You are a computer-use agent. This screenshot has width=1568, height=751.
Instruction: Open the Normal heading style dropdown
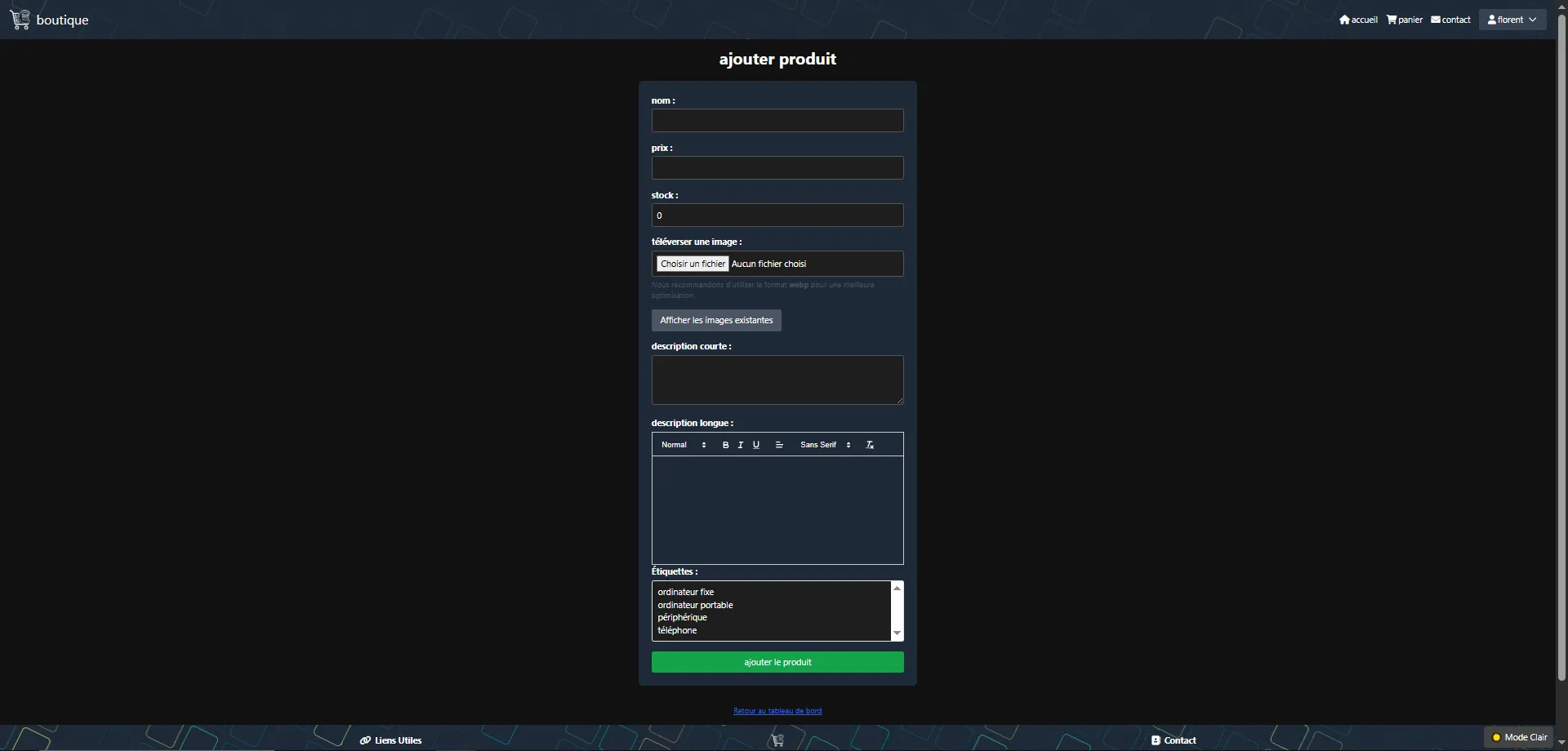pyautogui.click(x=684, y=445)
